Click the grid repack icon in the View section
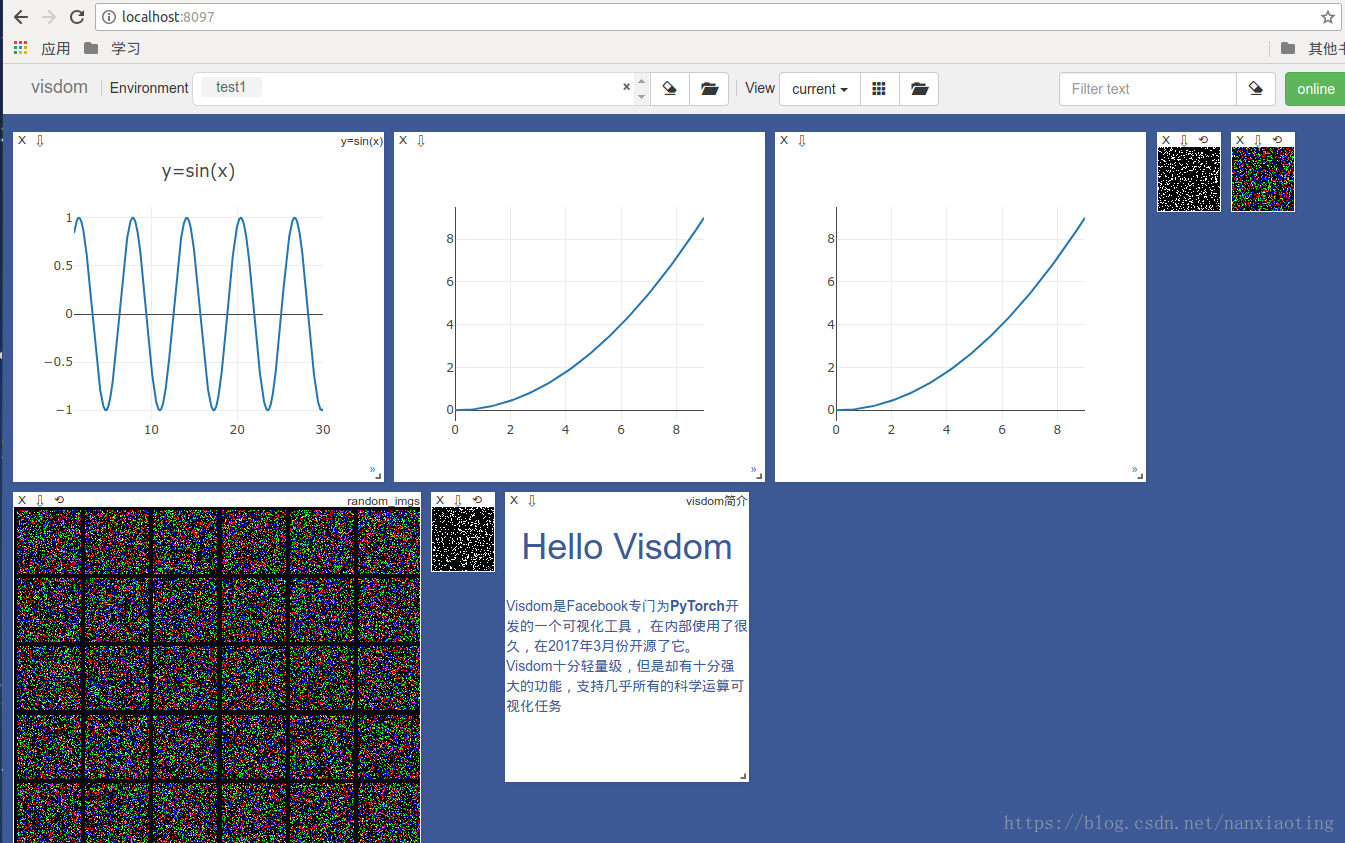Viewport: 1345px width, 843px height. (879, 88)
